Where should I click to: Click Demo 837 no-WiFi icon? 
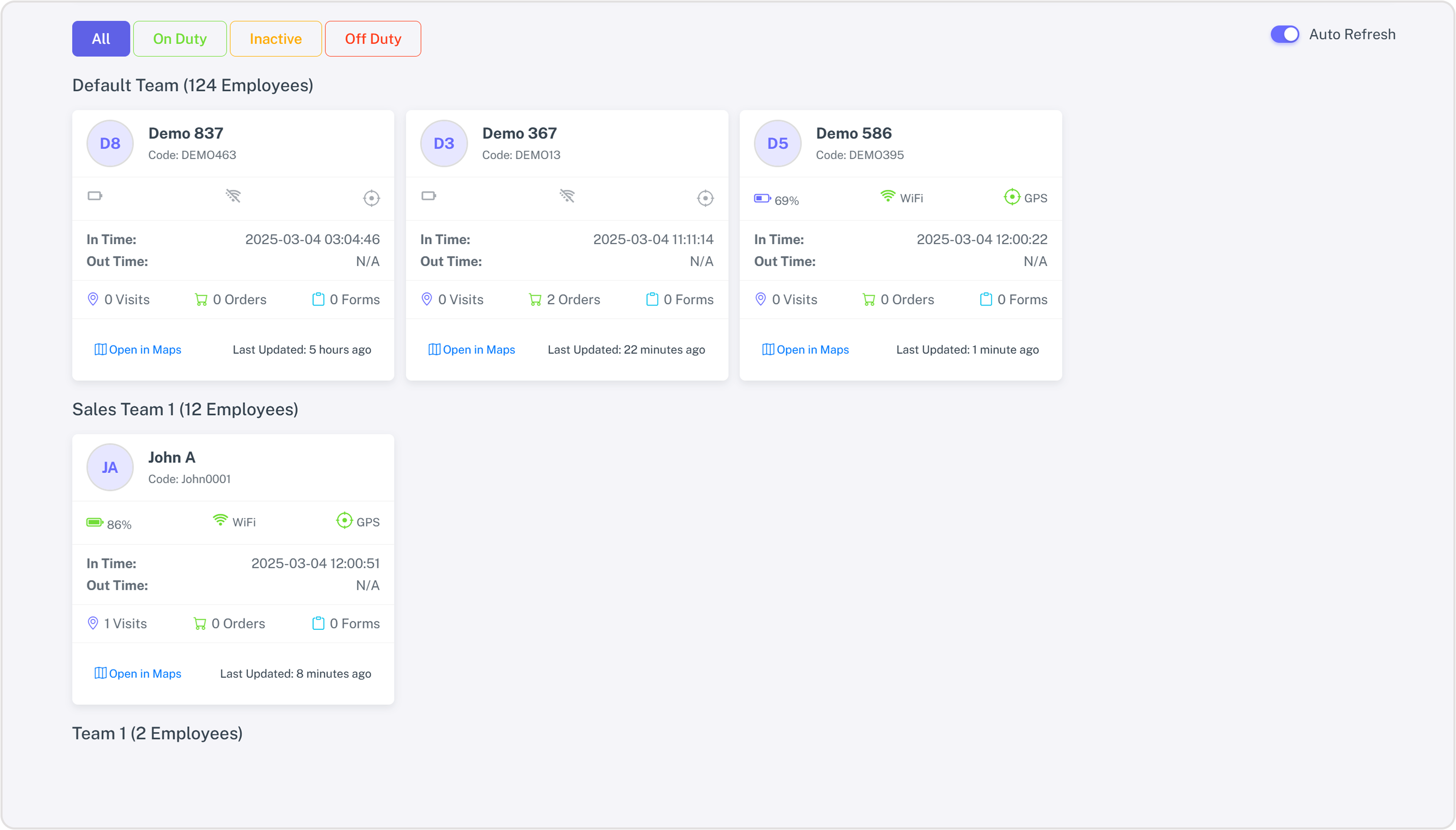pos(233,196)
